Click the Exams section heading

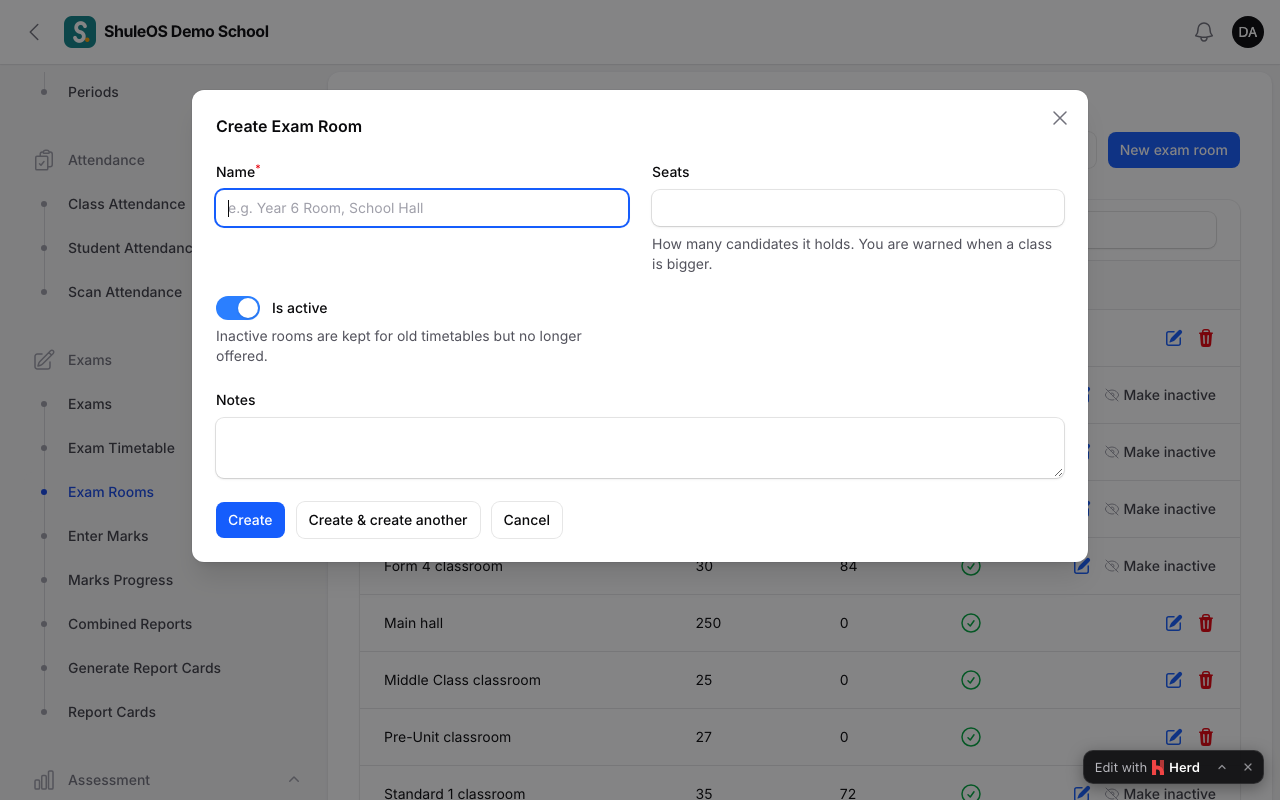90,360
